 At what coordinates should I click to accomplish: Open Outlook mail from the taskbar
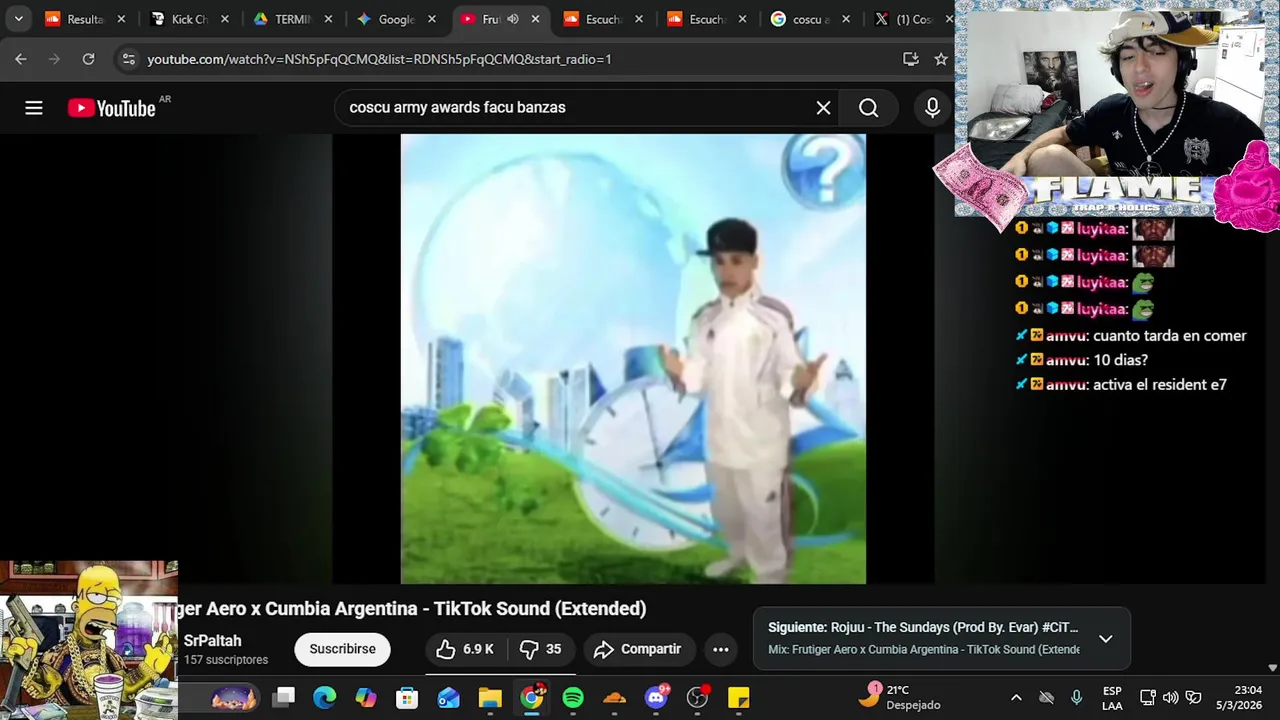[x=448, y=698]
